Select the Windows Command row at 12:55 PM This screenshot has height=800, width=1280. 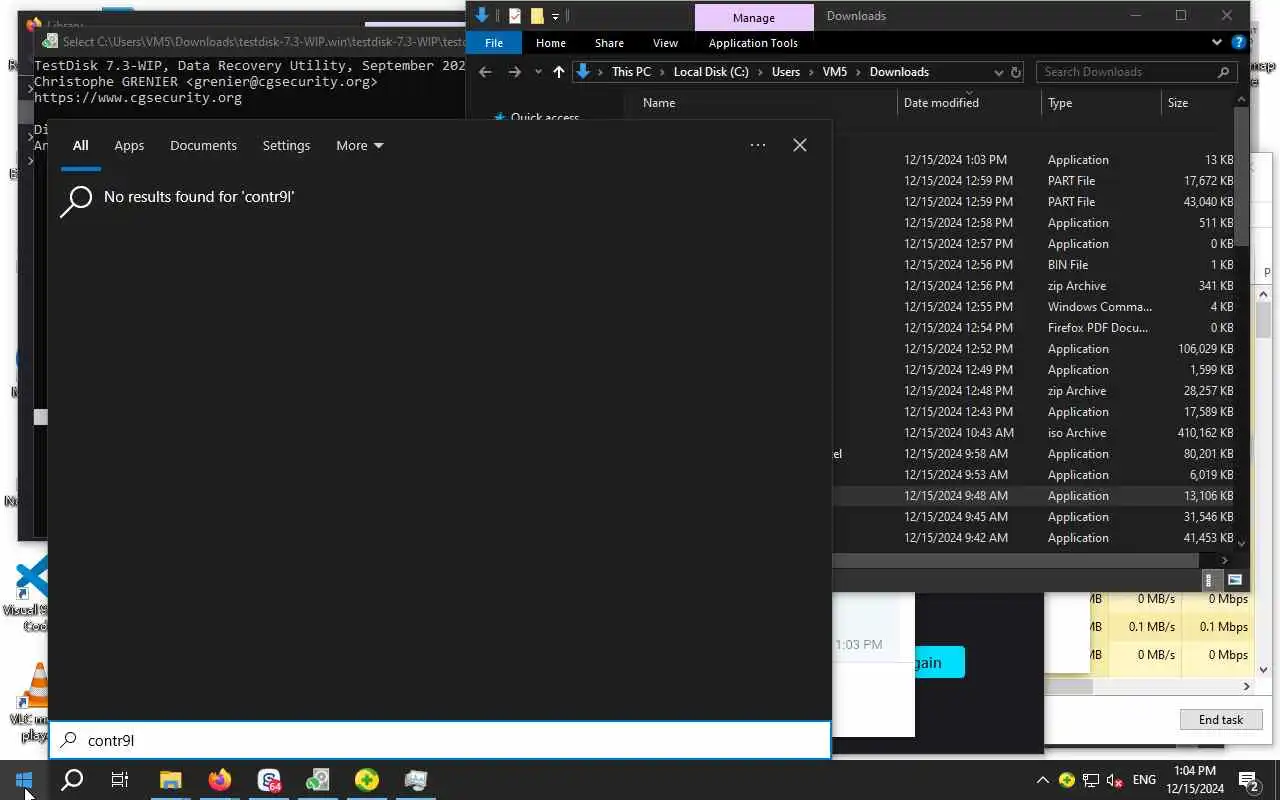[x=1035, y=307]
